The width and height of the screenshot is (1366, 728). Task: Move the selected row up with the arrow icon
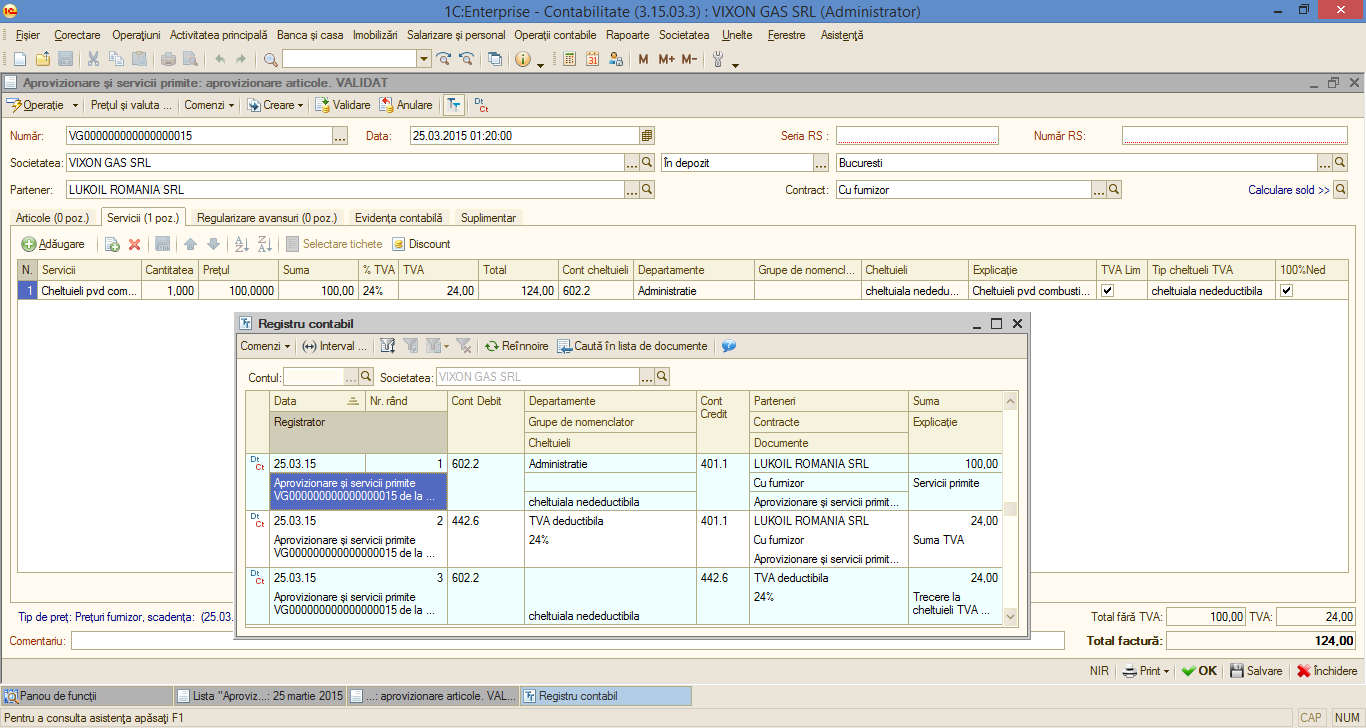point(190,244)
